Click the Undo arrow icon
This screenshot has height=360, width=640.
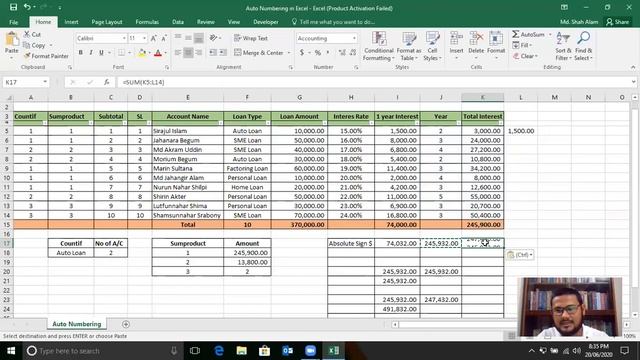[x=27, y=7]
